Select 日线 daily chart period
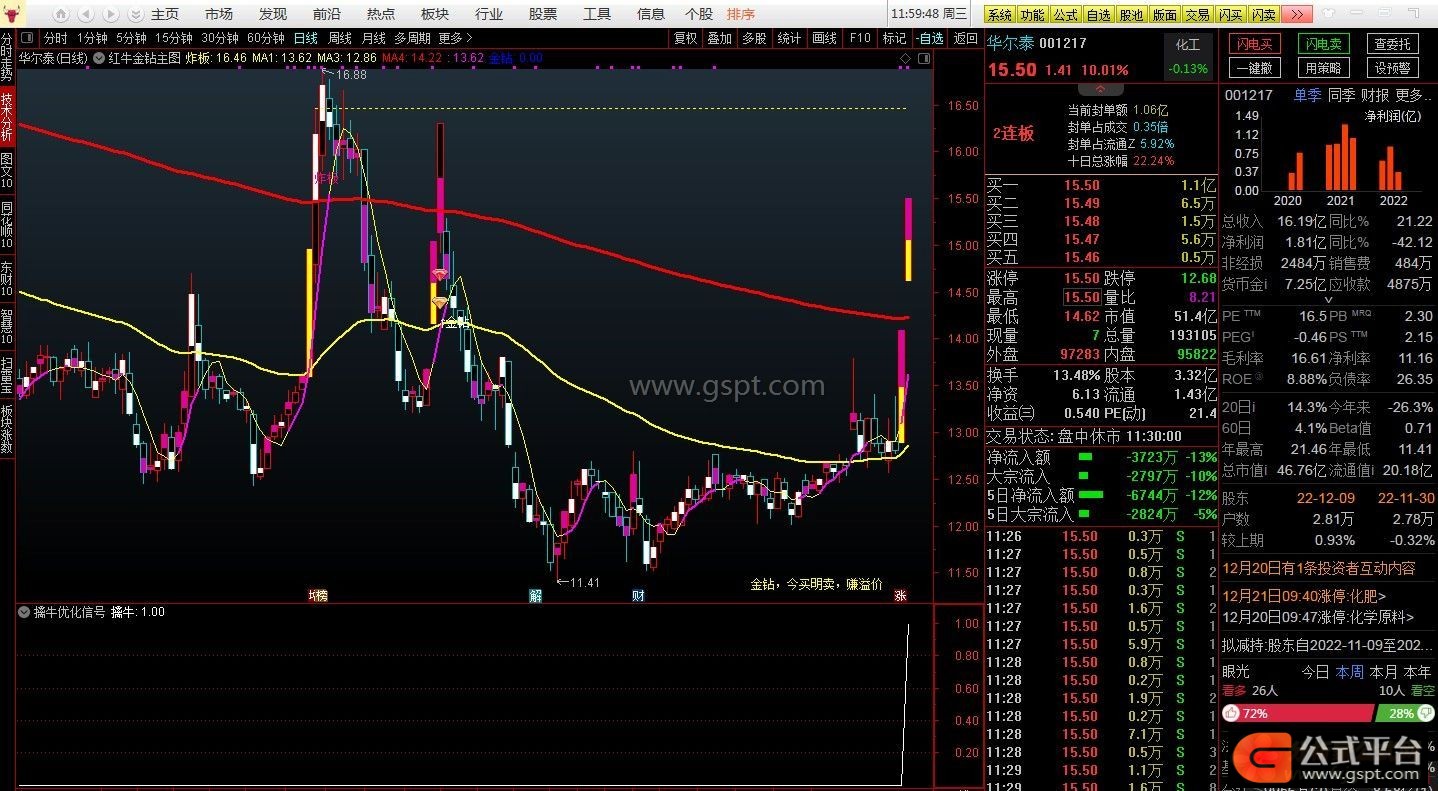This screenshot has height=791, width=1438. pos(306,38)
